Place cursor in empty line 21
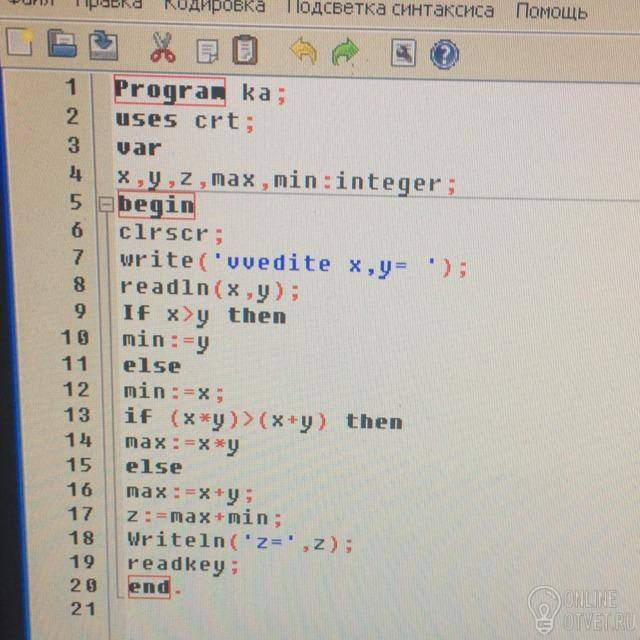The image size is (640, 640). click(x=286, y=610)
